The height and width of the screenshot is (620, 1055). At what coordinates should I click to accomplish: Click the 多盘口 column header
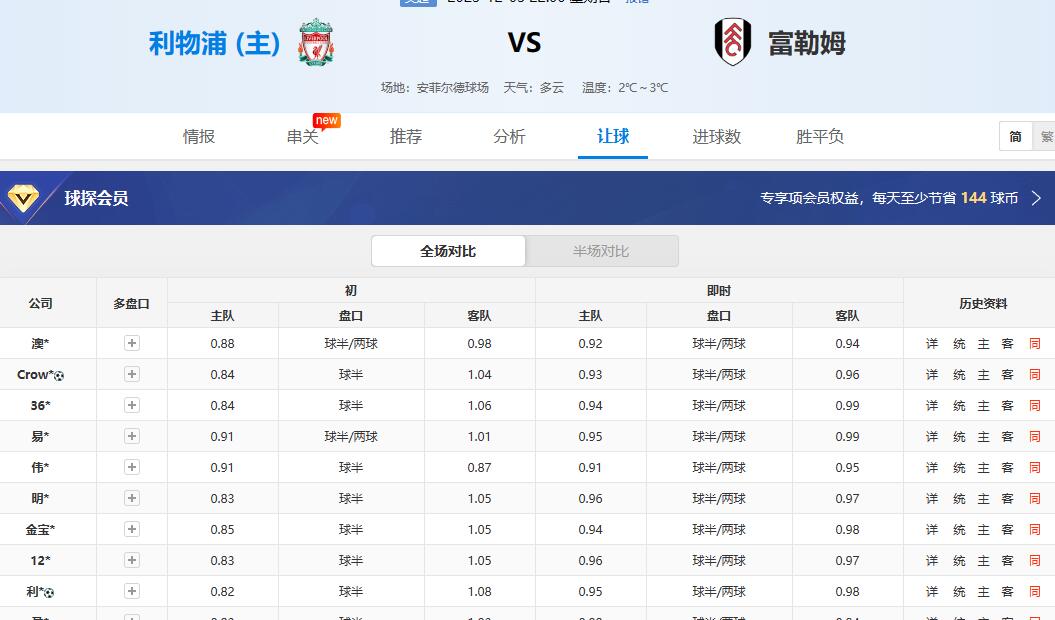pos(131,304)
